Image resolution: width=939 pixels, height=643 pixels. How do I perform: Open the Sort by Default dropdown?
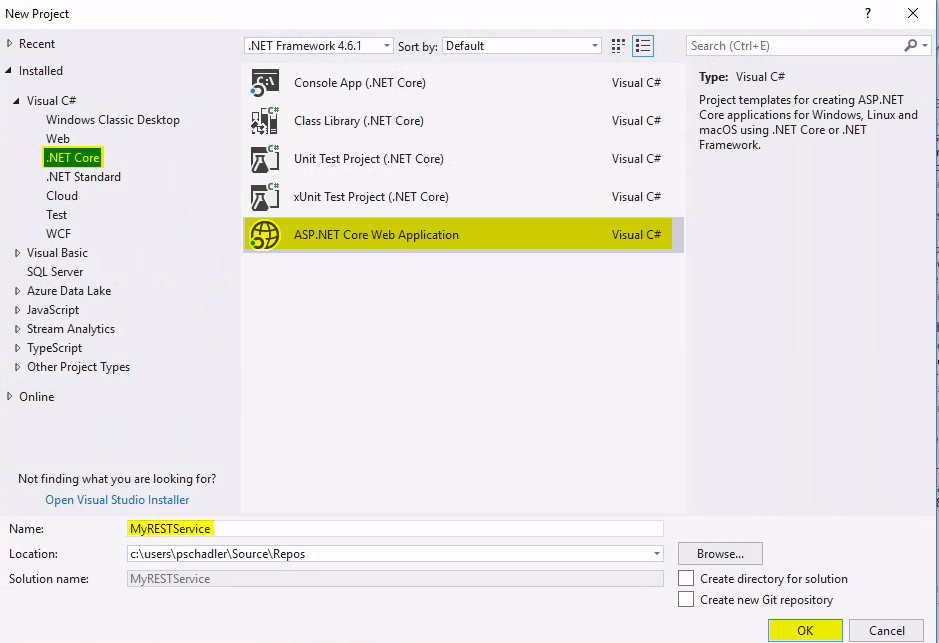[521, 46]
